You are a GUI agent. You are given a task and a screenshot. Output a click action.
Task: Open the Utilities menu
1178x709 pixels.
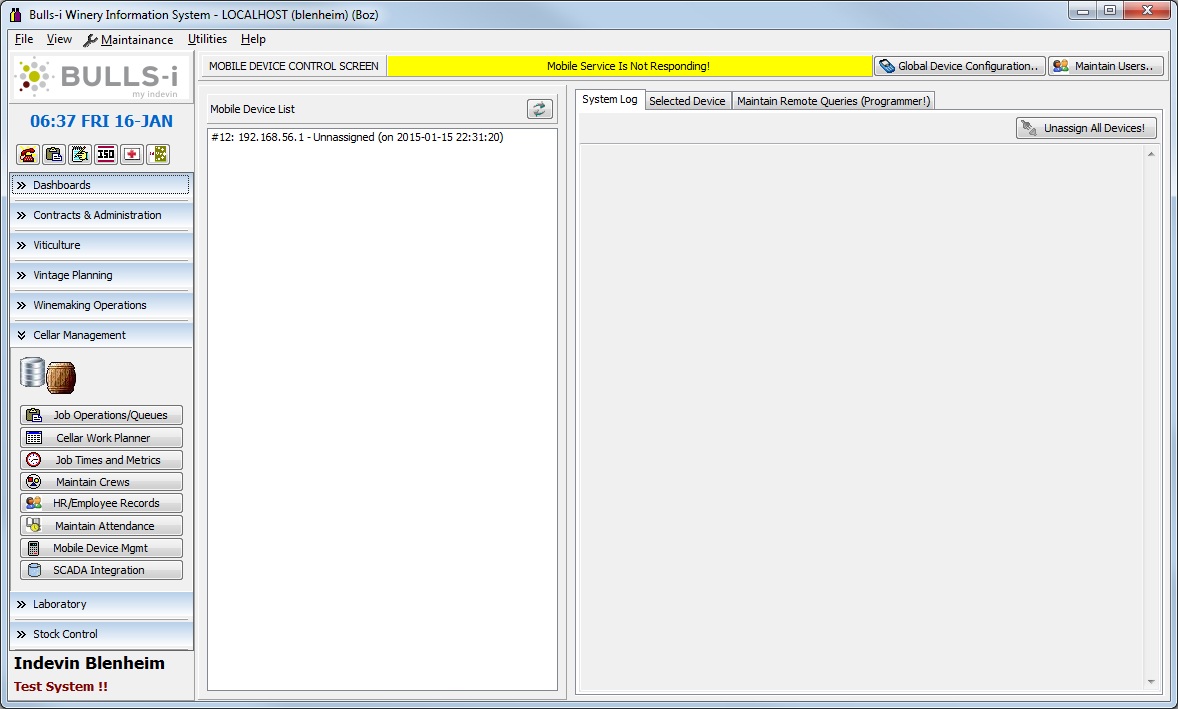pos(207,39)
